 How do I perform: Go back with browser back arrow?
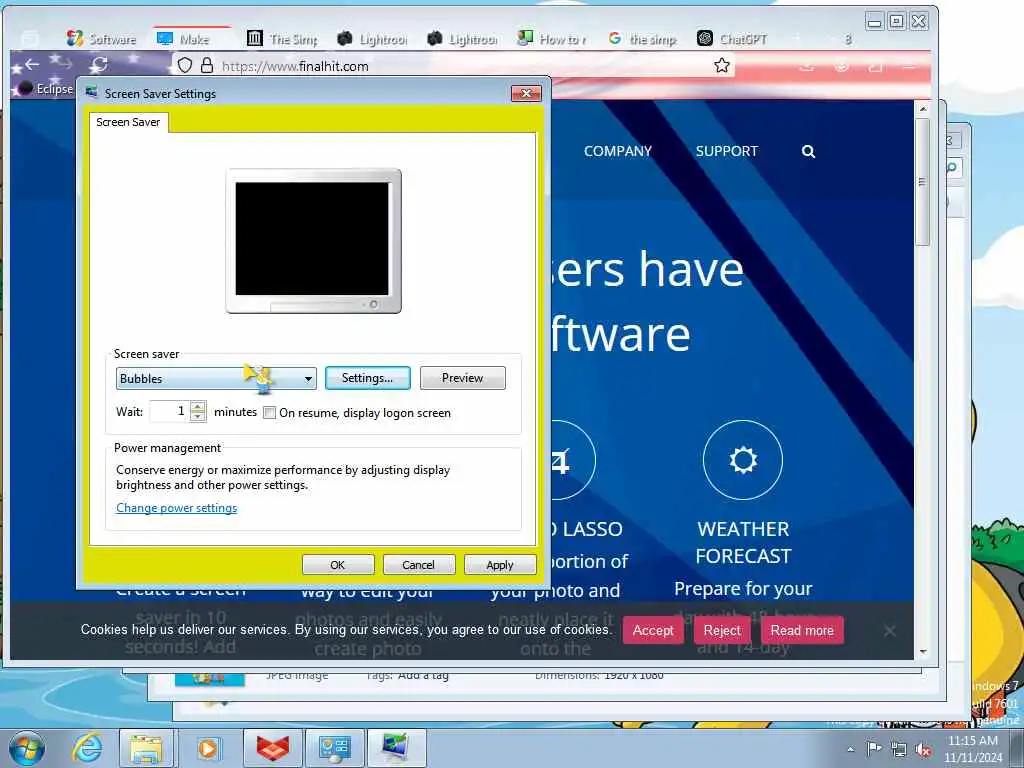pyautogui.click(x=31, y=65)
